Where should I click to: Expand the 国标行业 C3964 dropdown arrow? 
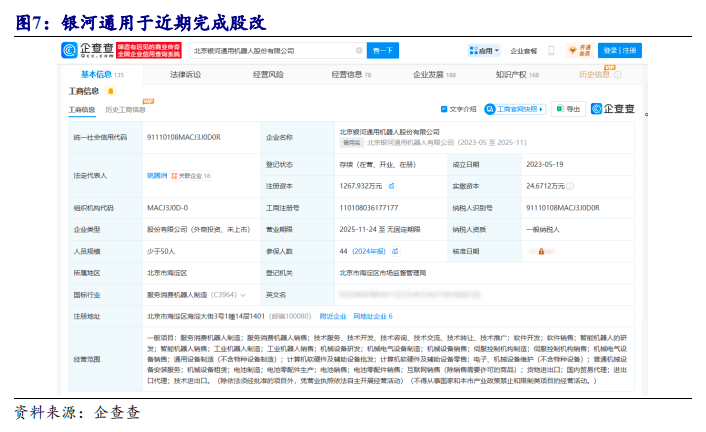[241, 294]
